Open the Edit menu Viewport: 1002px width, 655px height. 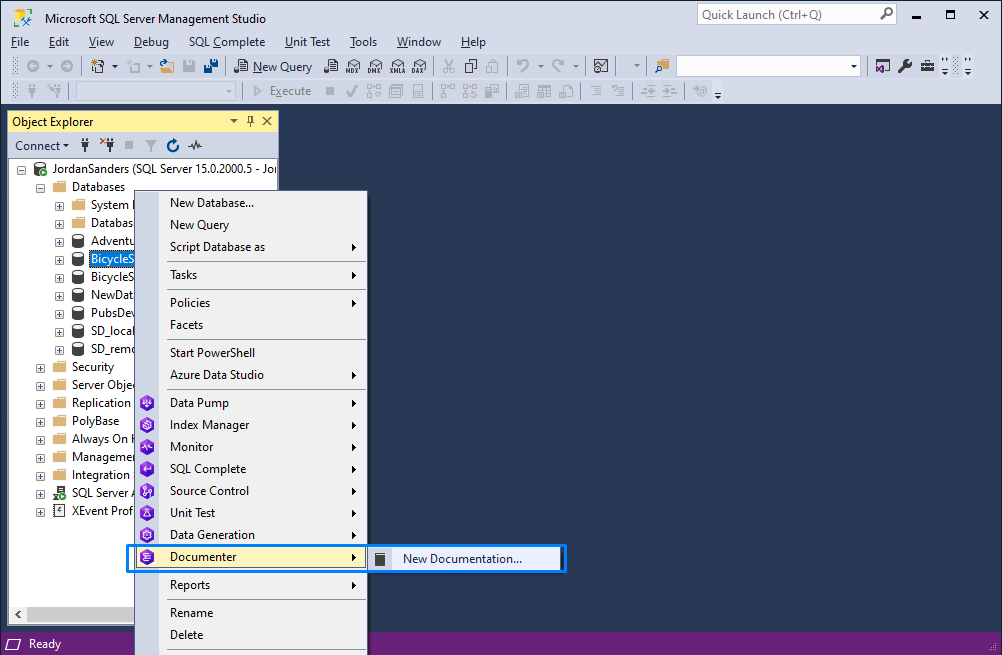click(x=59, y=42)
